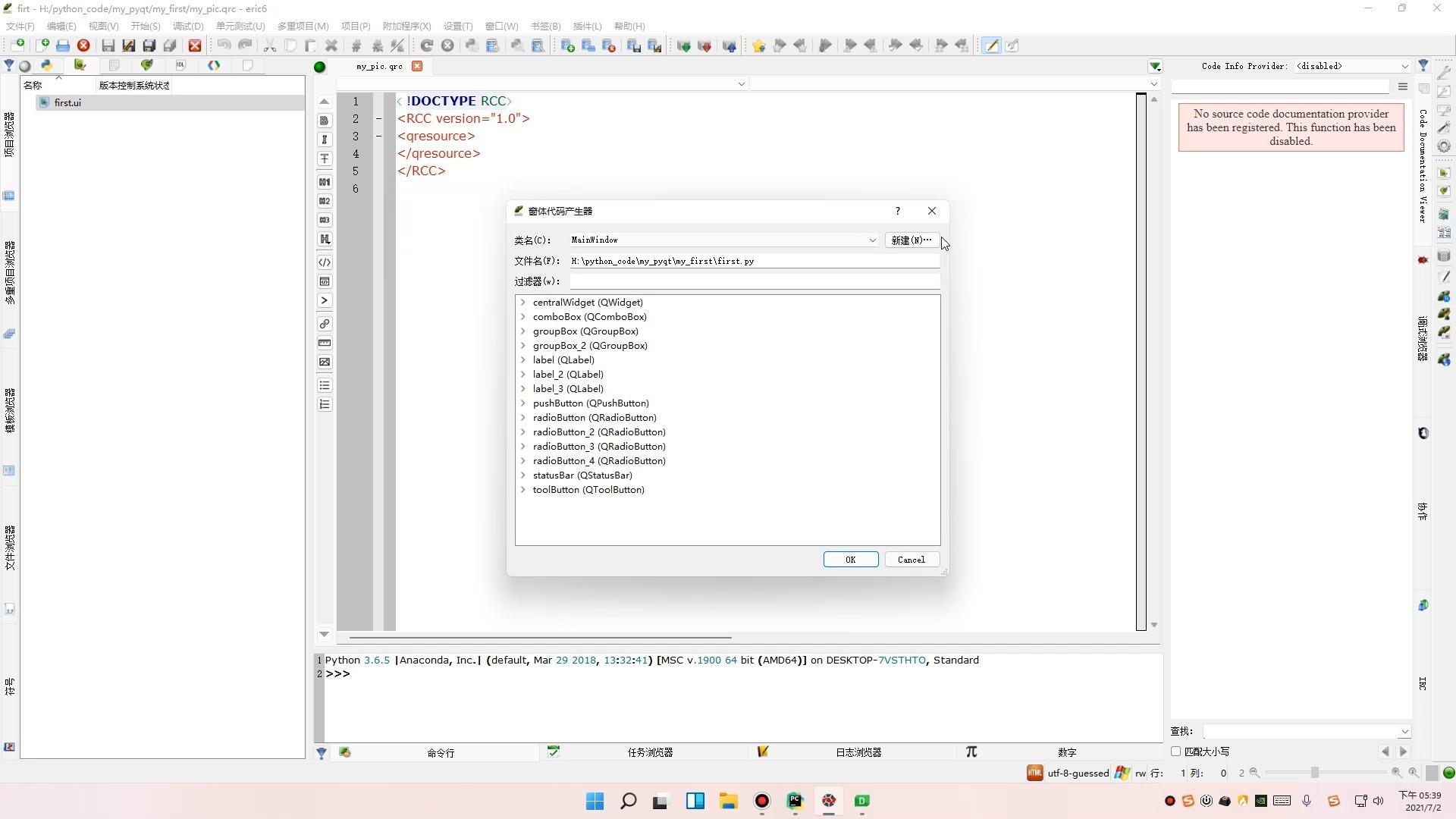Viewport: 1456px width, 819px height.
Task: Click the IDL interfaces tab icon
Action: coord(180,65)
